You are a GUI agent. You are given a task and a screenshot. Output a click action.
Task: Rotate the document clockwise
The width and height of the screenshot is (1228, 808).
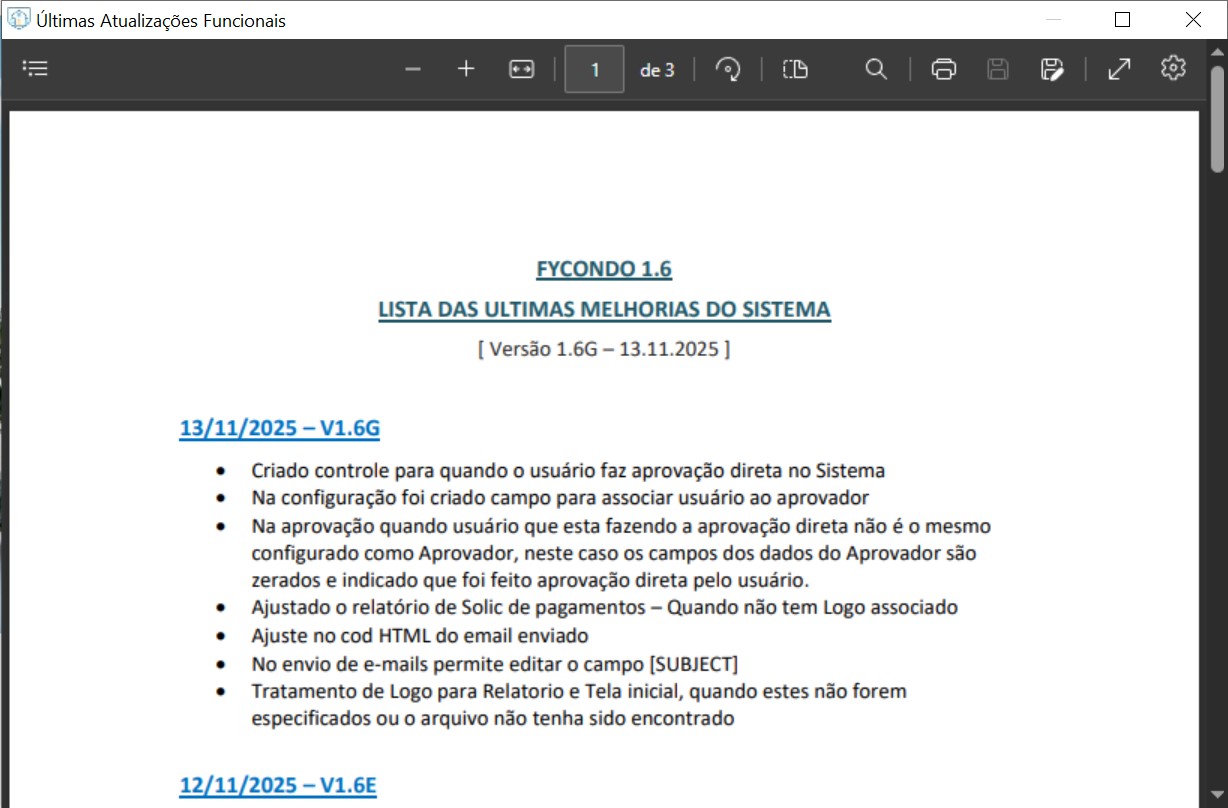[728, 69]
